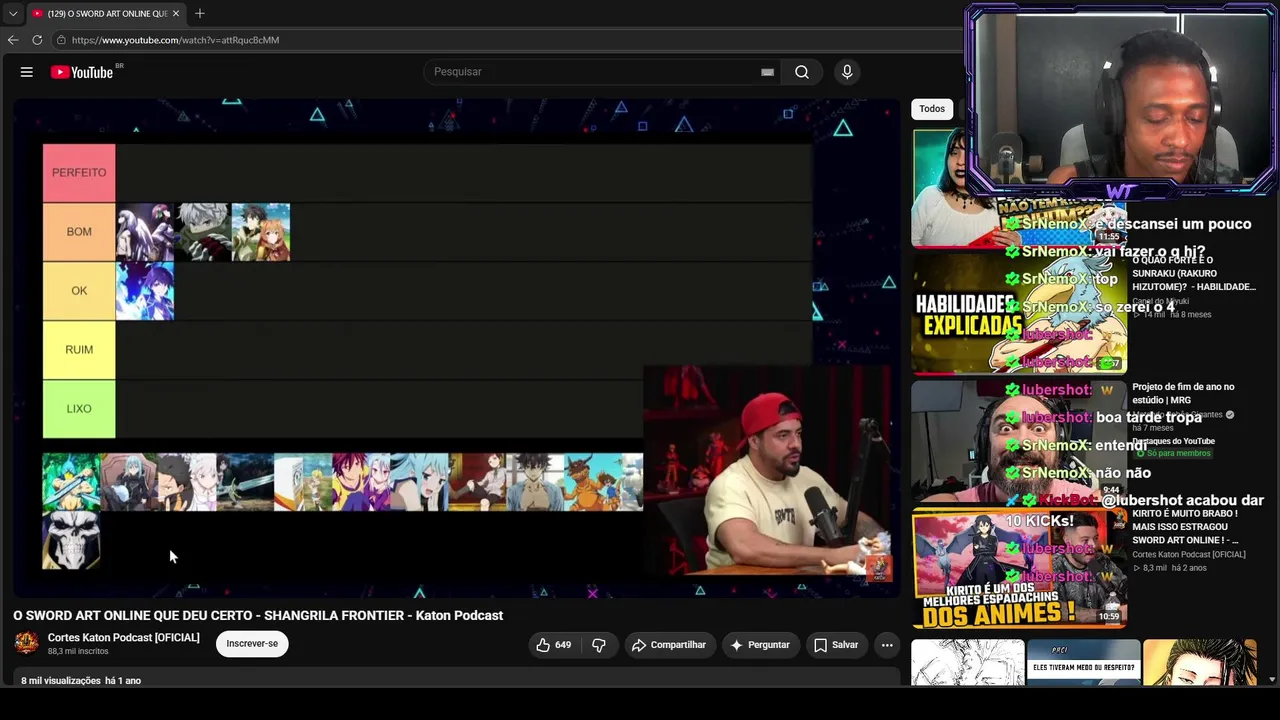Open the manga panel thumbnail on the bottom row
Image resolution: width=1280 pixels, height=720 pixels.
(x=968, y=662)
